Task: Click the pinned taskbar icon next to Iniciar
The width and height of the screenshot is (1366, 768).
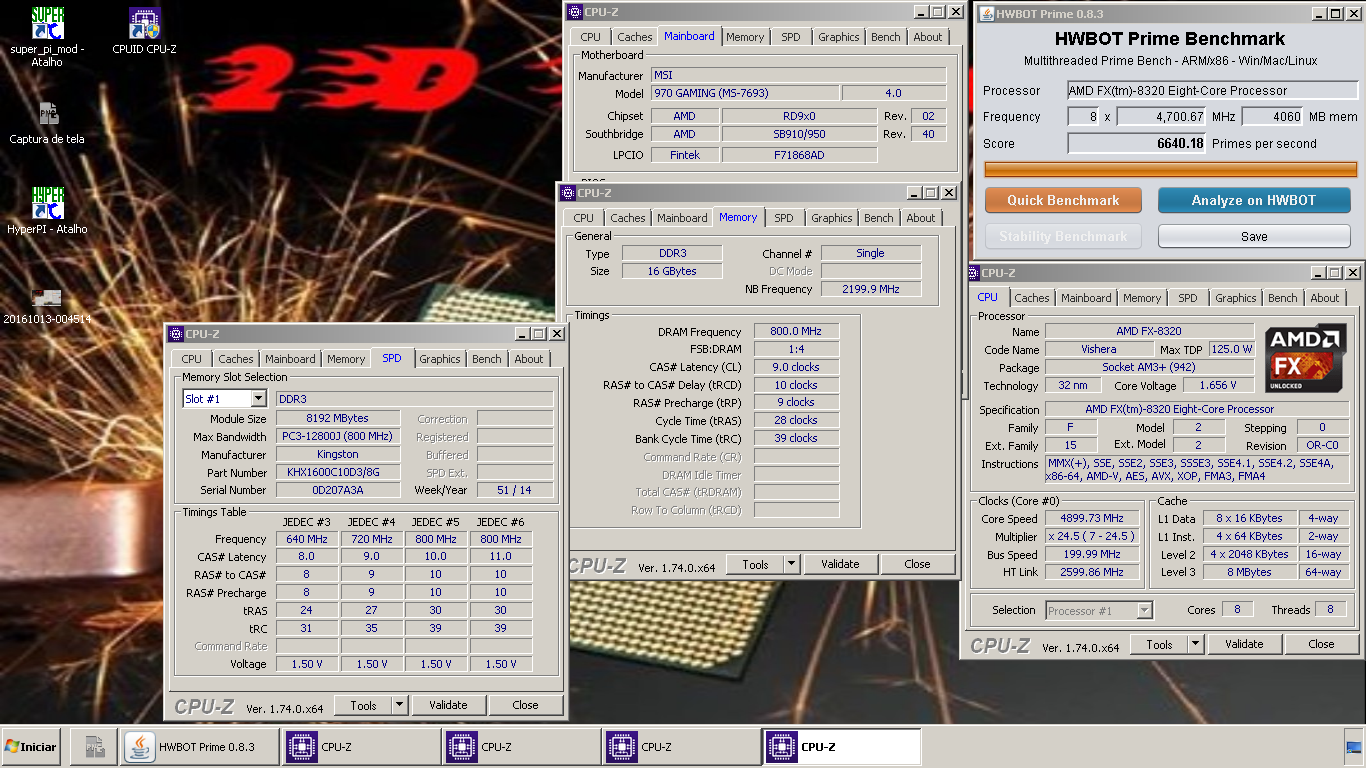Action: coord(94,747)
